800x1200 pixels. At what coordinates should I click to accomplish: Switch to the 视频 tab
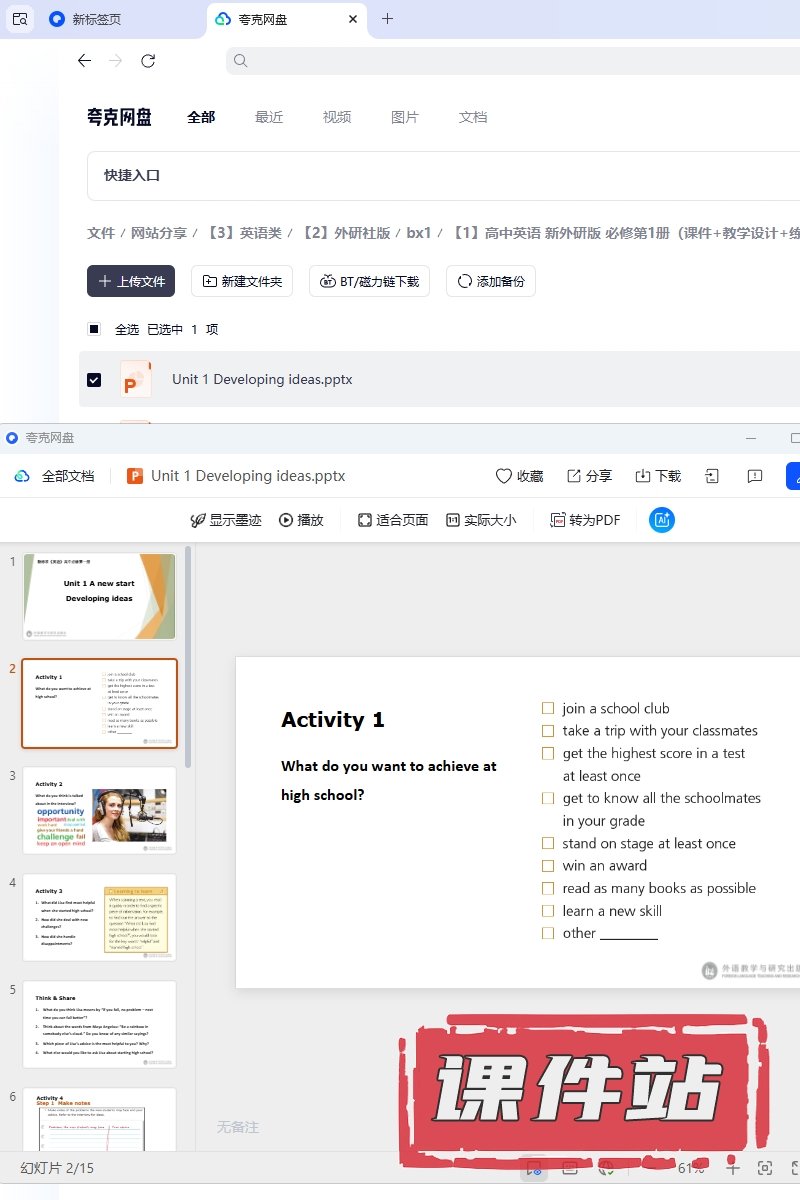pos(337,117)
